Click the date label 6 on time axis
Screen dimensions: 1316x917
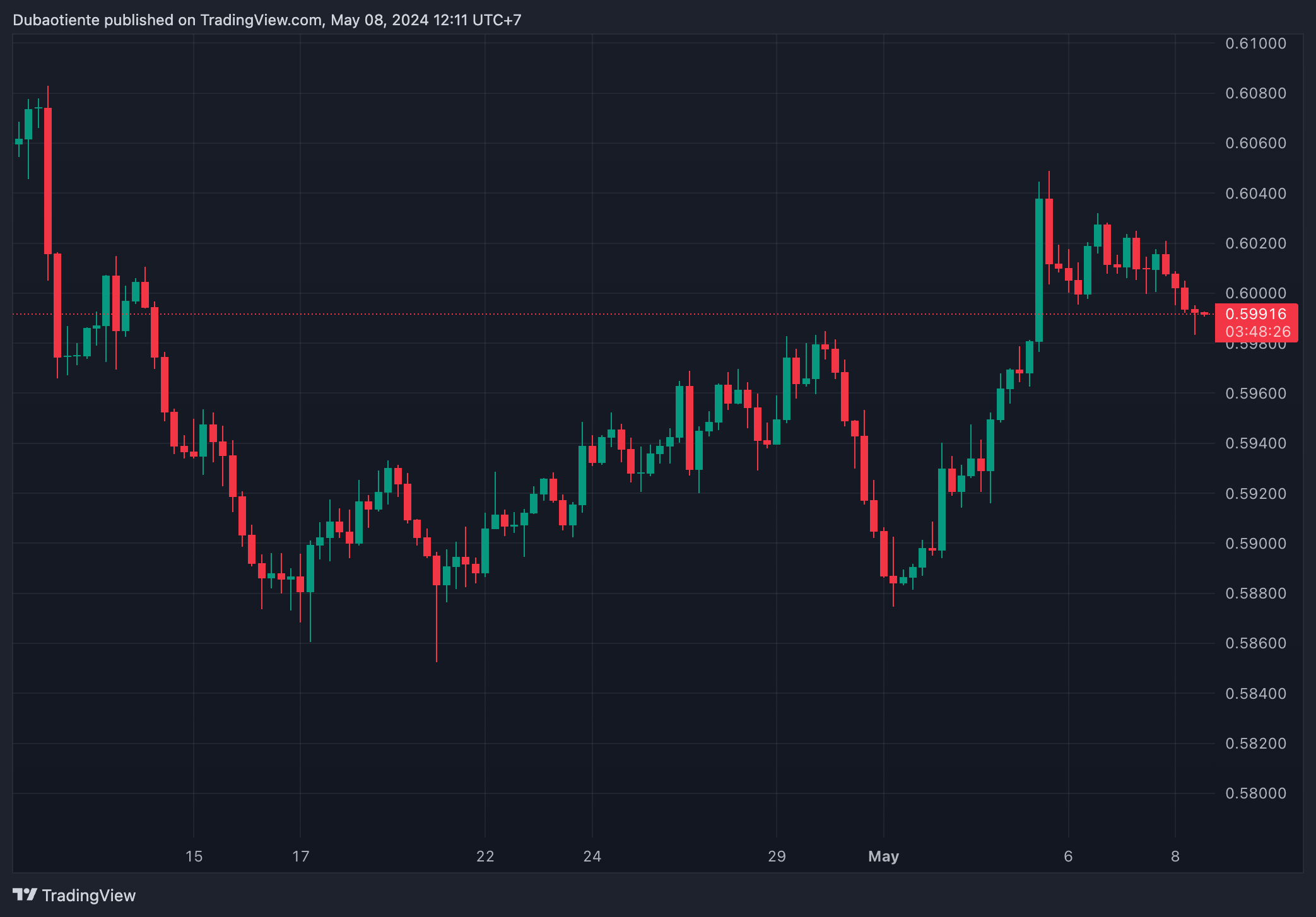(1068, 856)
